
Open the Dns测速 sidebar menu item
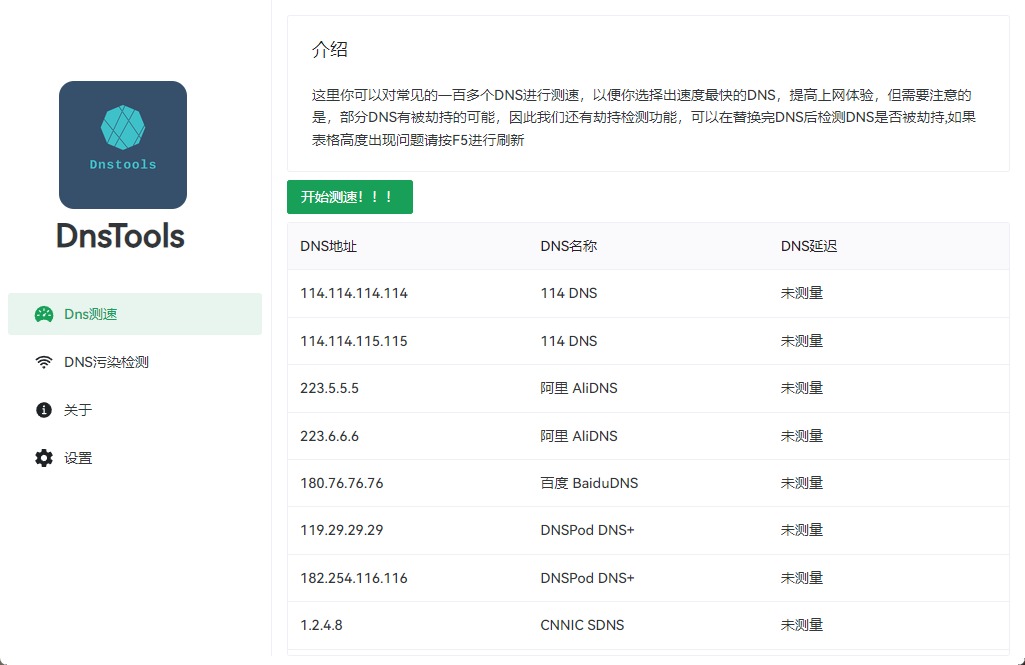[135, 314]
